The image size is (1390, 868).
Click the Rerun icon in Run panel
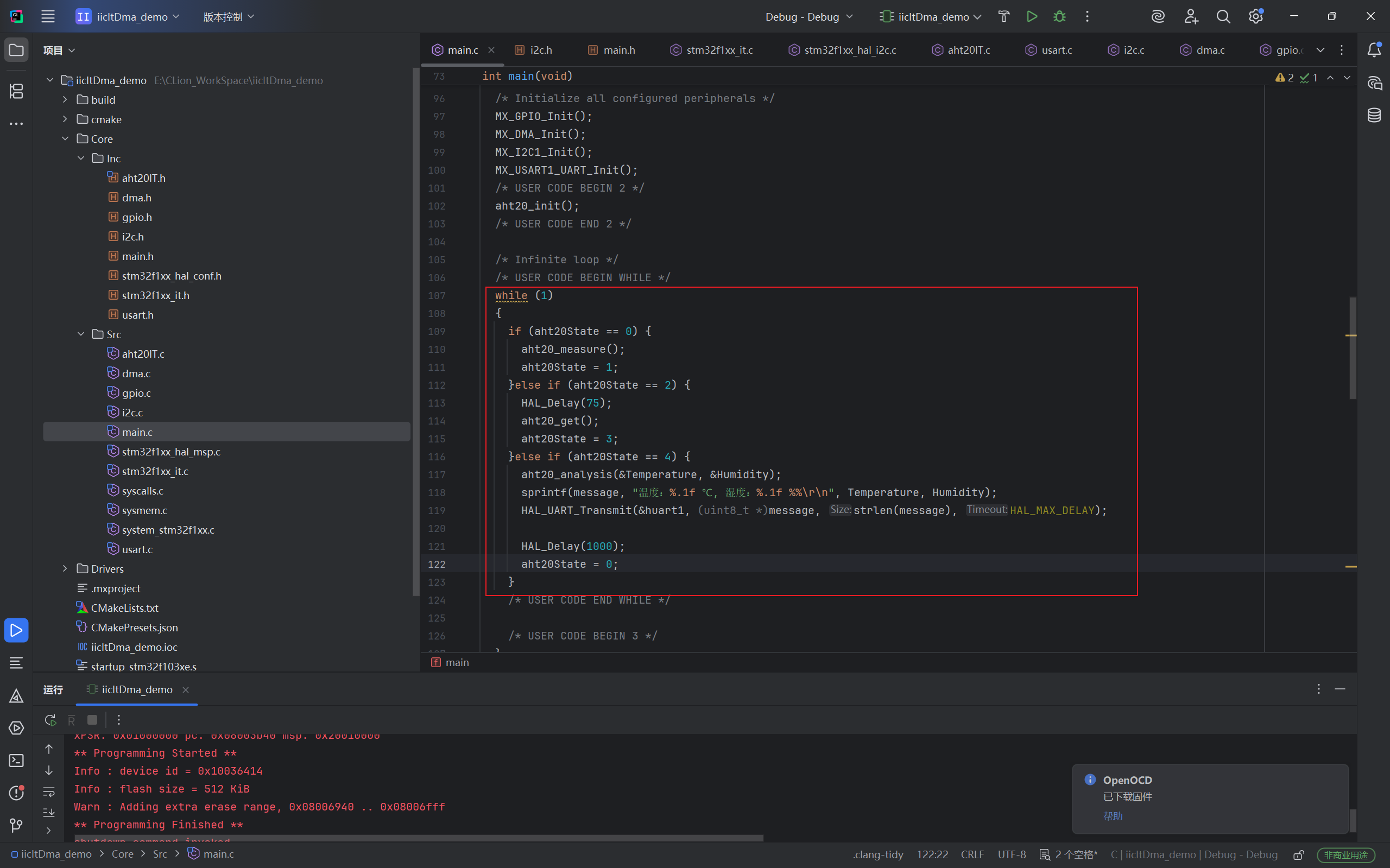pos(50,720)
